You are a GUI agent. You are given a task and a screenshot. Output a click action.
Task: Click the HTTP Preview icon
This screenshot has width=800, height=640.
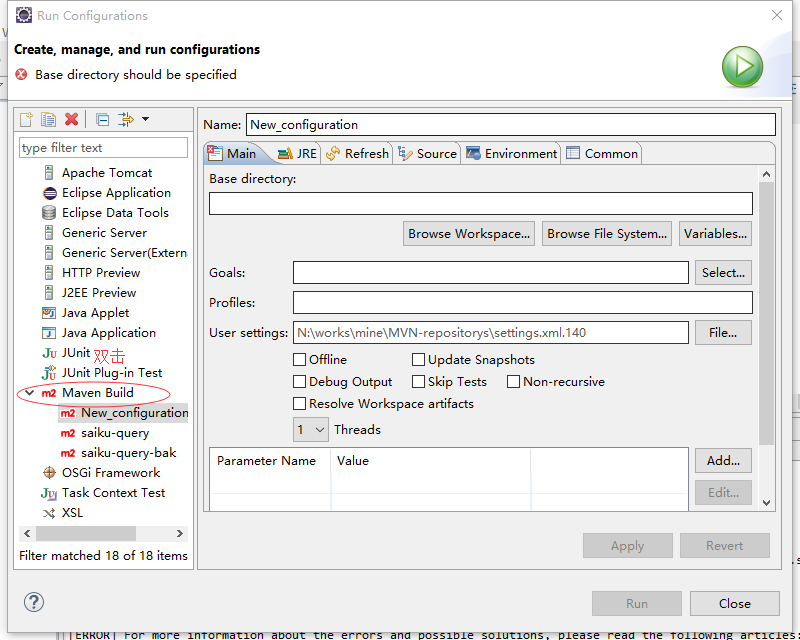49,273
